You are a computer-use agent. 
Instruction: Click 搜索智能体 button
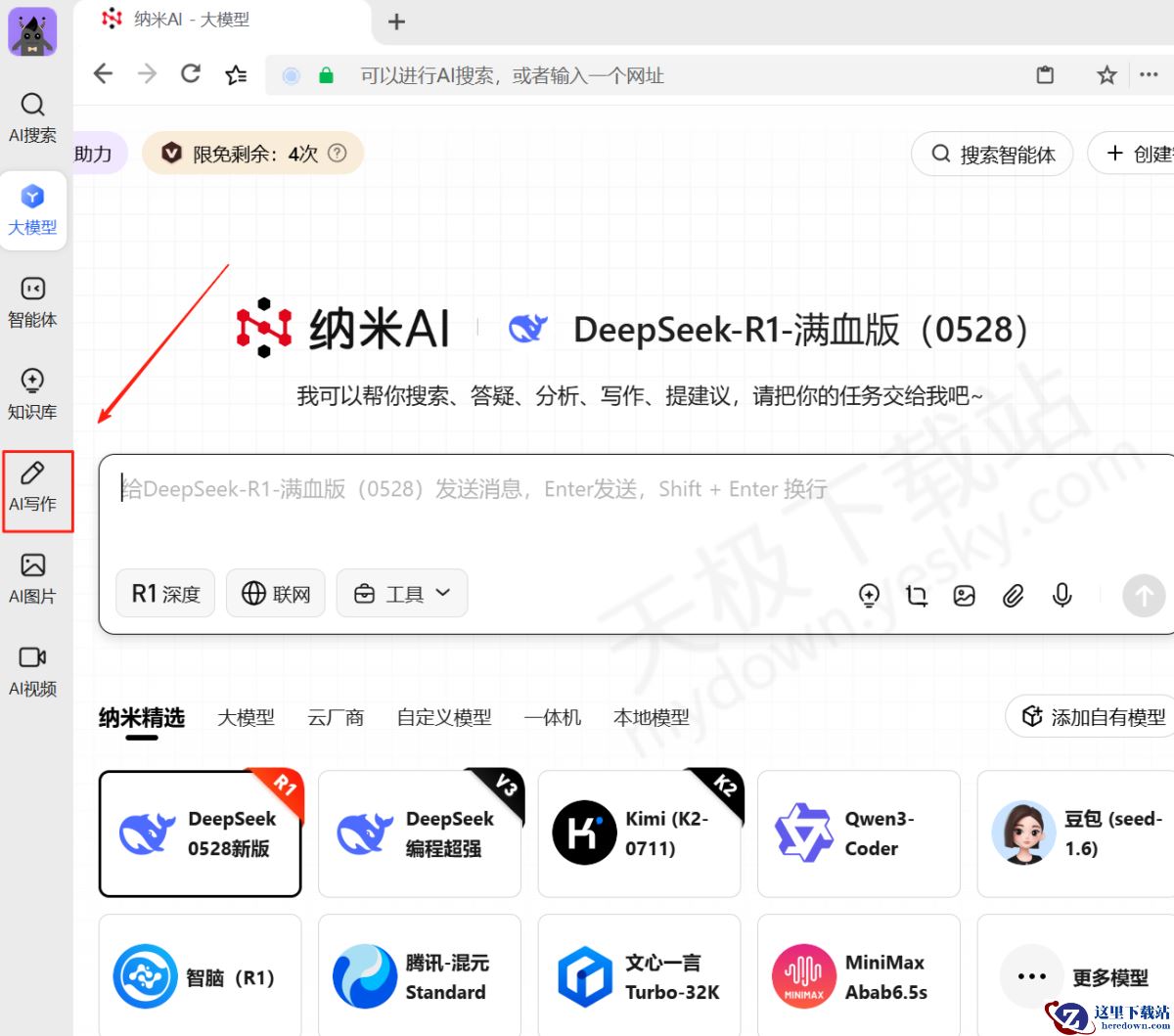pos(992,154)
